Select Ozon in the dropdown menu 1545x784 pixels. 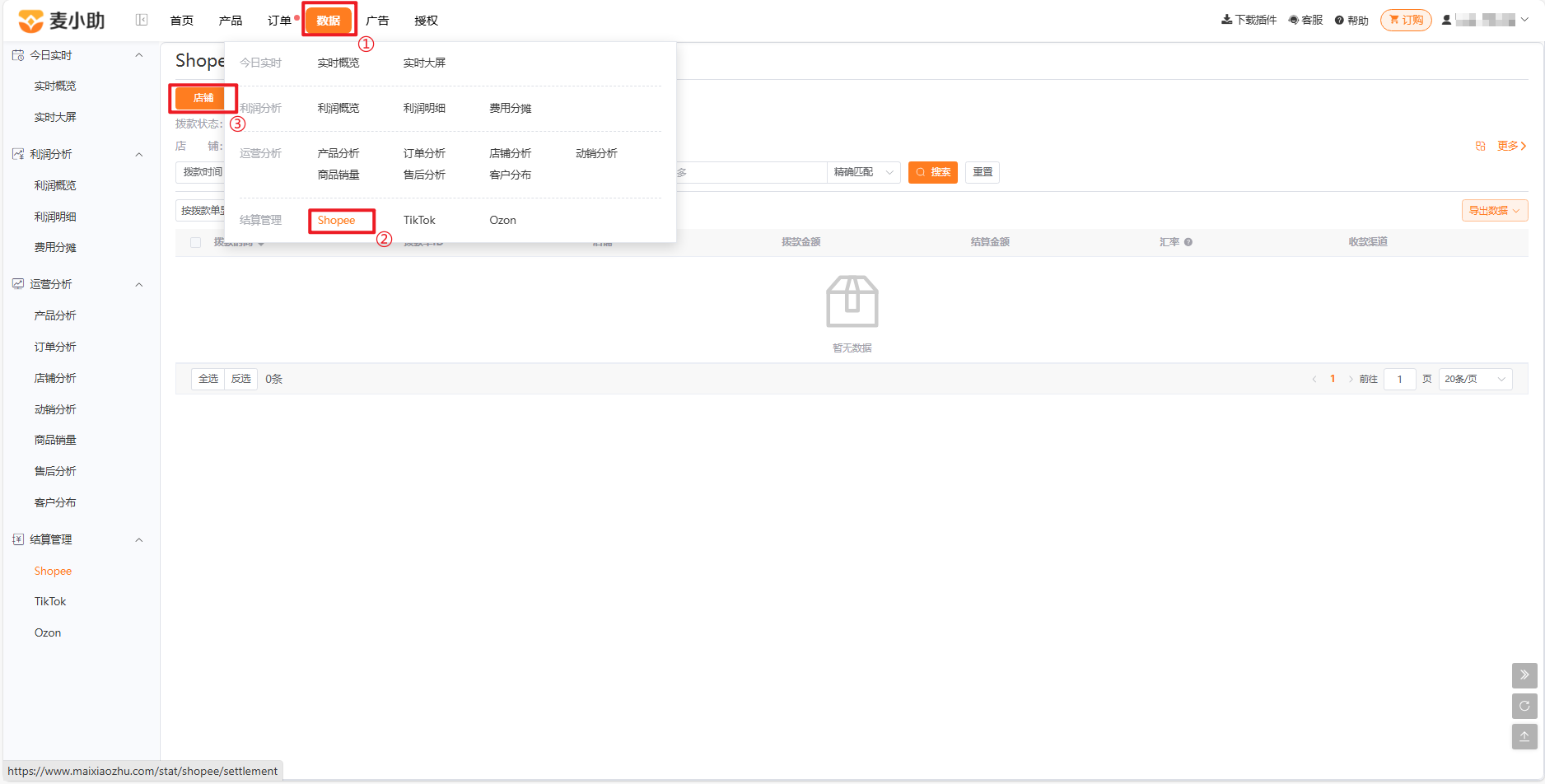(502, 220)
